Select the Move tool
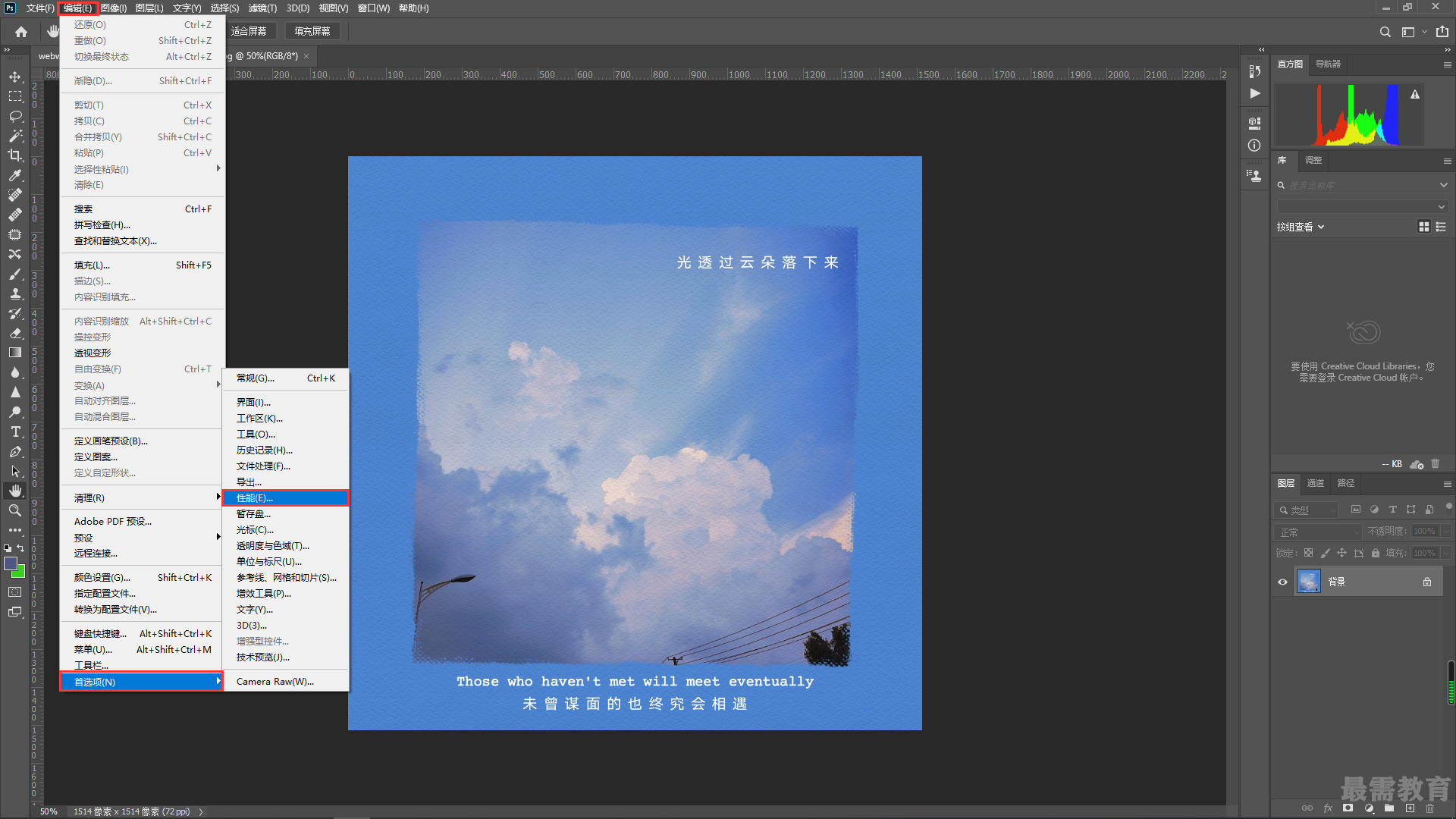The width and height of the screenshot is (1456, 819). [x=14, y=77]
